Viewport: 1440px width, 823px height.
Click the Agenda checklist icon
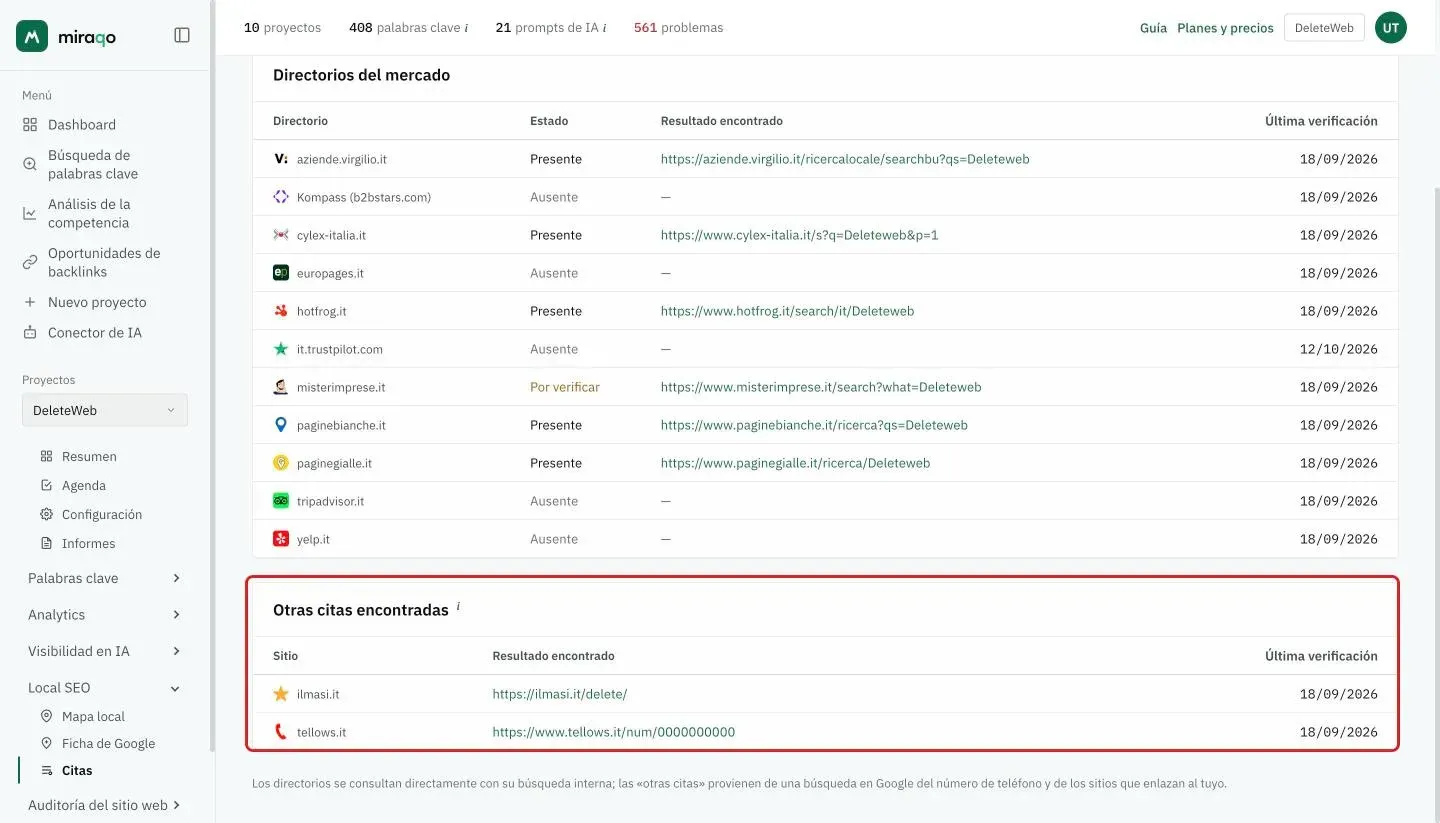pos(46,485)
